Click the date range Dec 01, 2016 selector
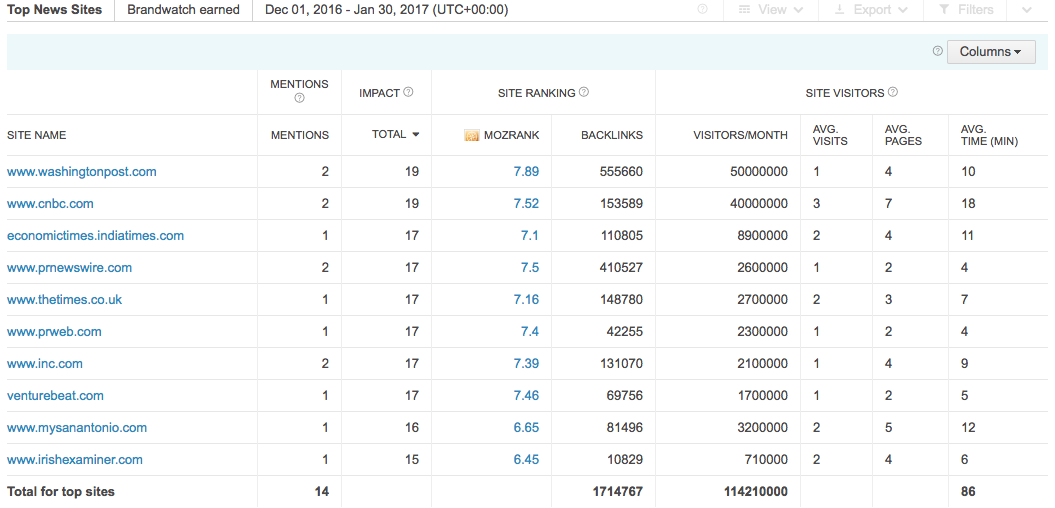The image size is (1055, 508). pos(386,10)
